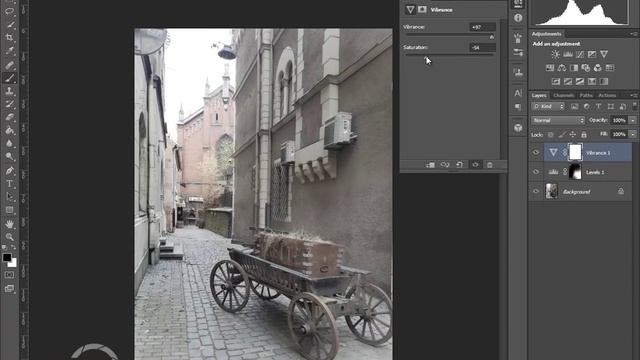Click the Opacity value field

tap(619, 120)
